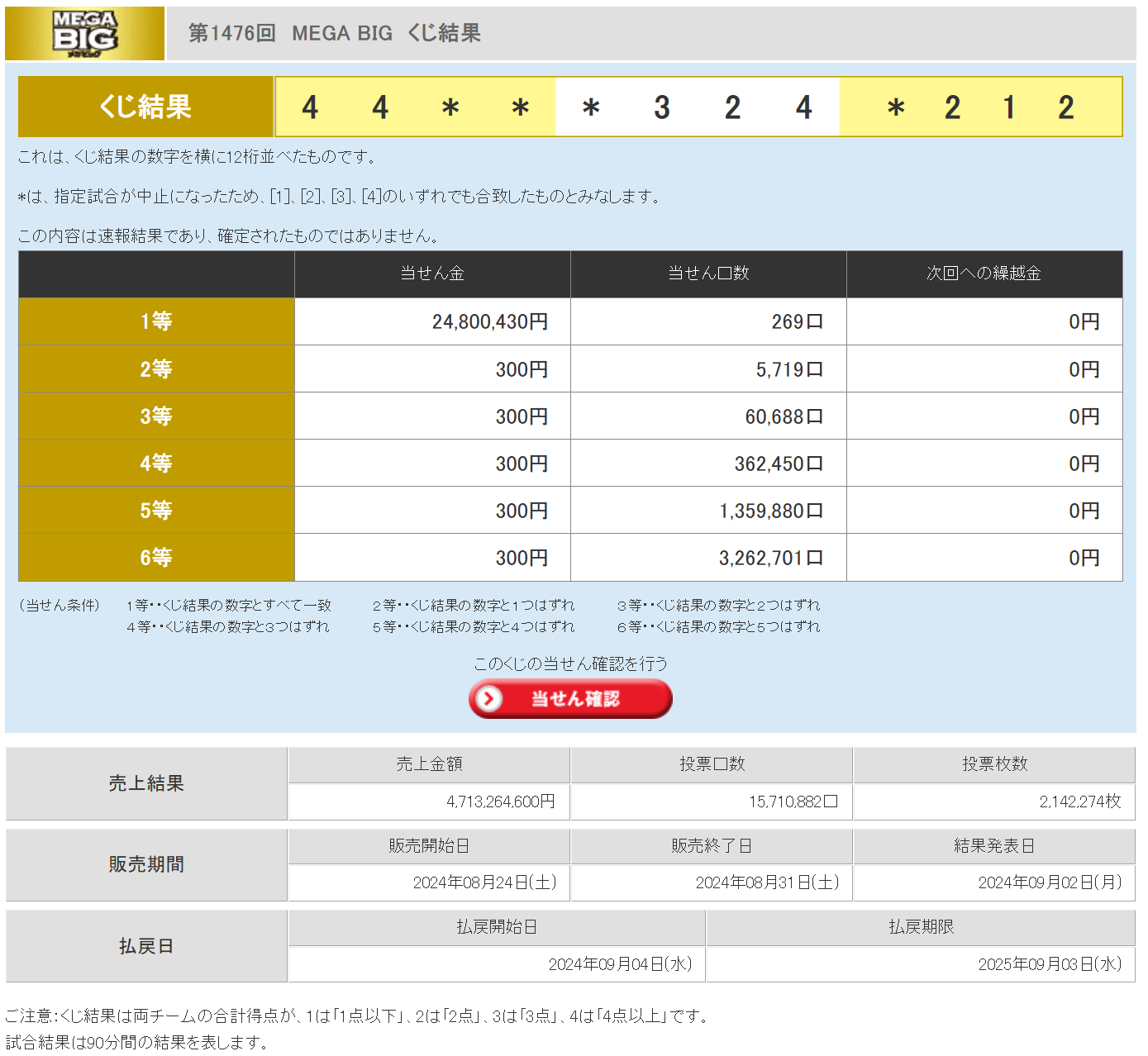The image size is (1148, 1056).
Task: Click the 販売終了日 header
Action: [712, 846]
